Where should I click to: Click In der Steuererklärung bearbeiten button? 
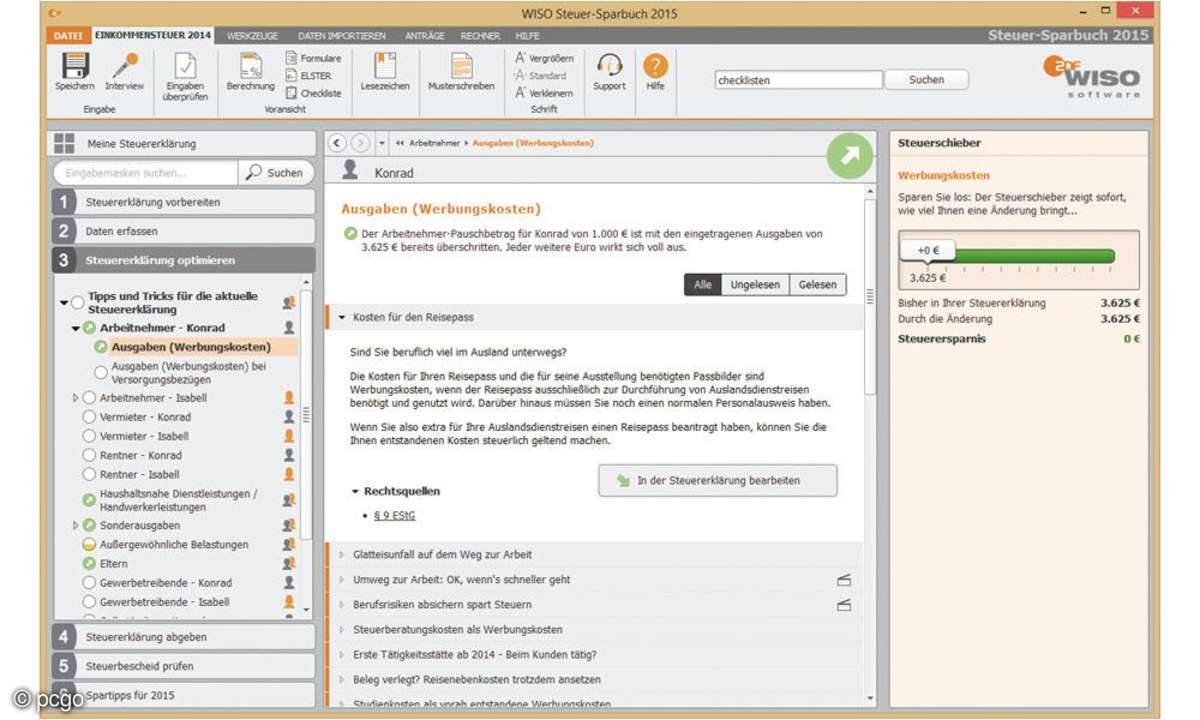coord(717,481)
